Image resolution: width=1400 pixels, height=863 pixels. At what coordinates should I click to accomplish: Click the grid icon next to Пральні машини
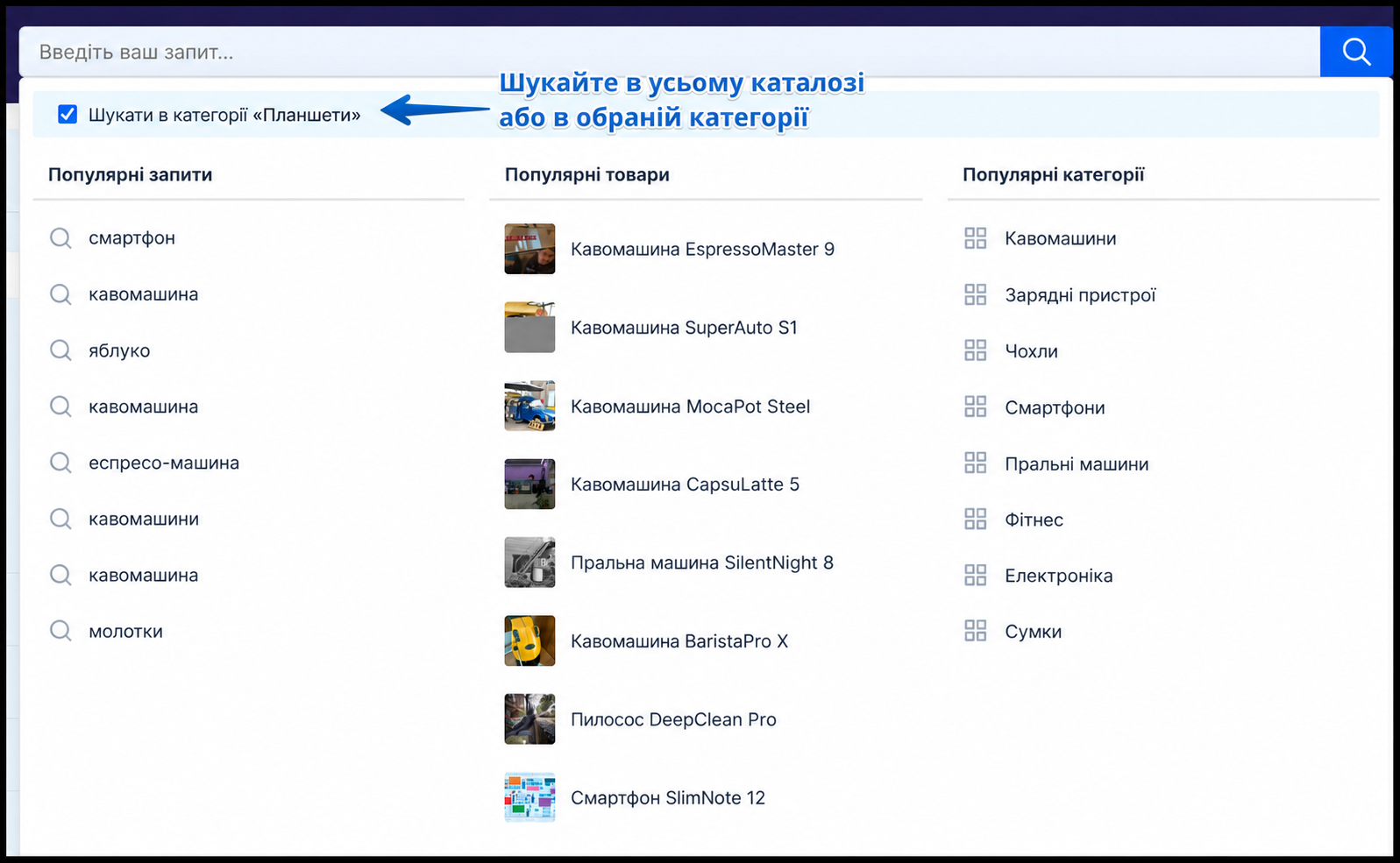[975, 463]
